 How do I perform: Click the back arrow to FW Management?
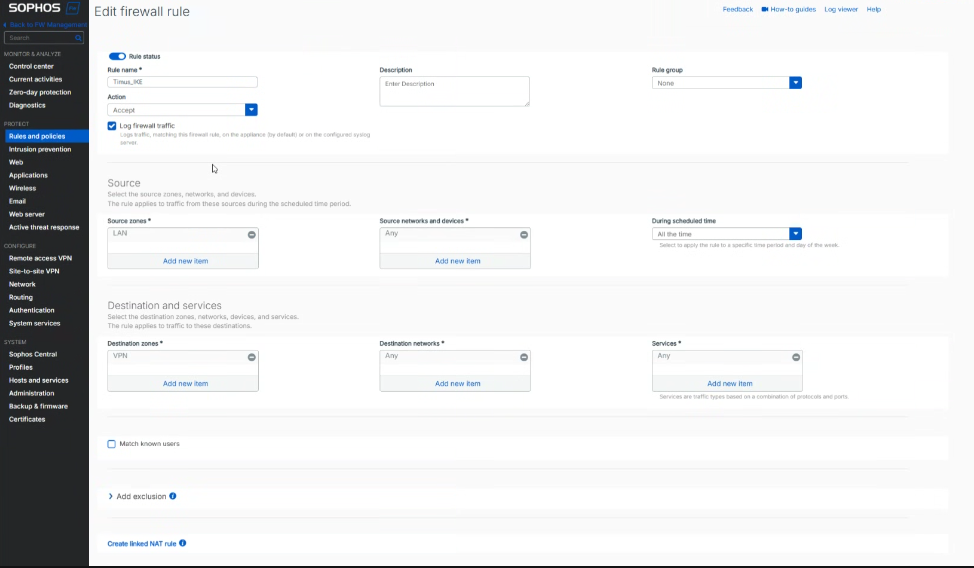pos(5,25)
